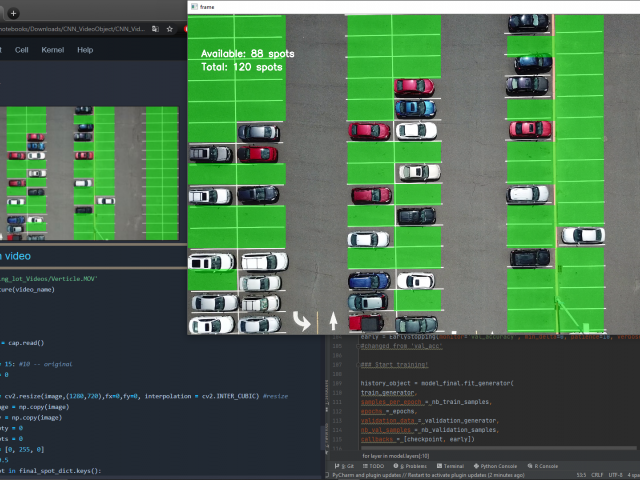
Task: Toggle tool window bars from status bar corner
Action: coord(332,476)
